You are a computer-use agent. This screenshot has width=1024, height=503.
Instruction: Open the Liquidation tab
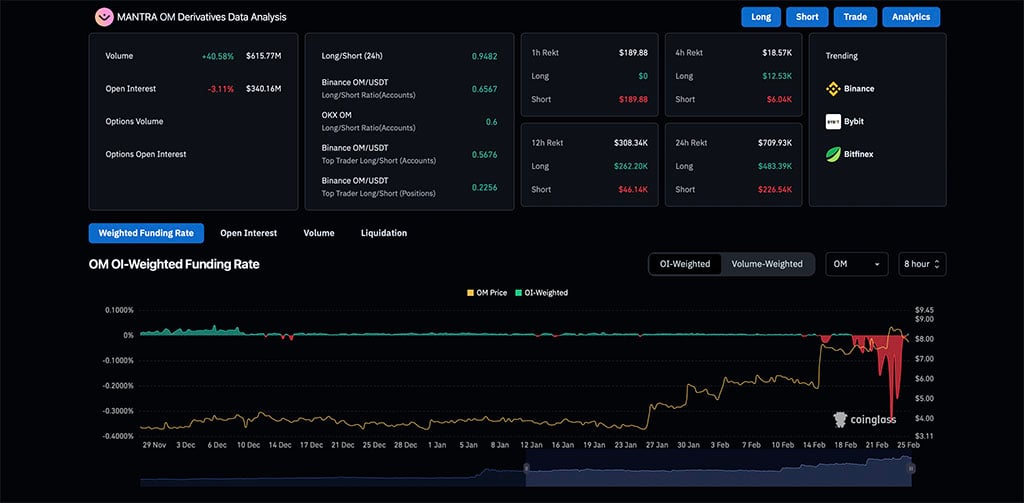[384, 233]
